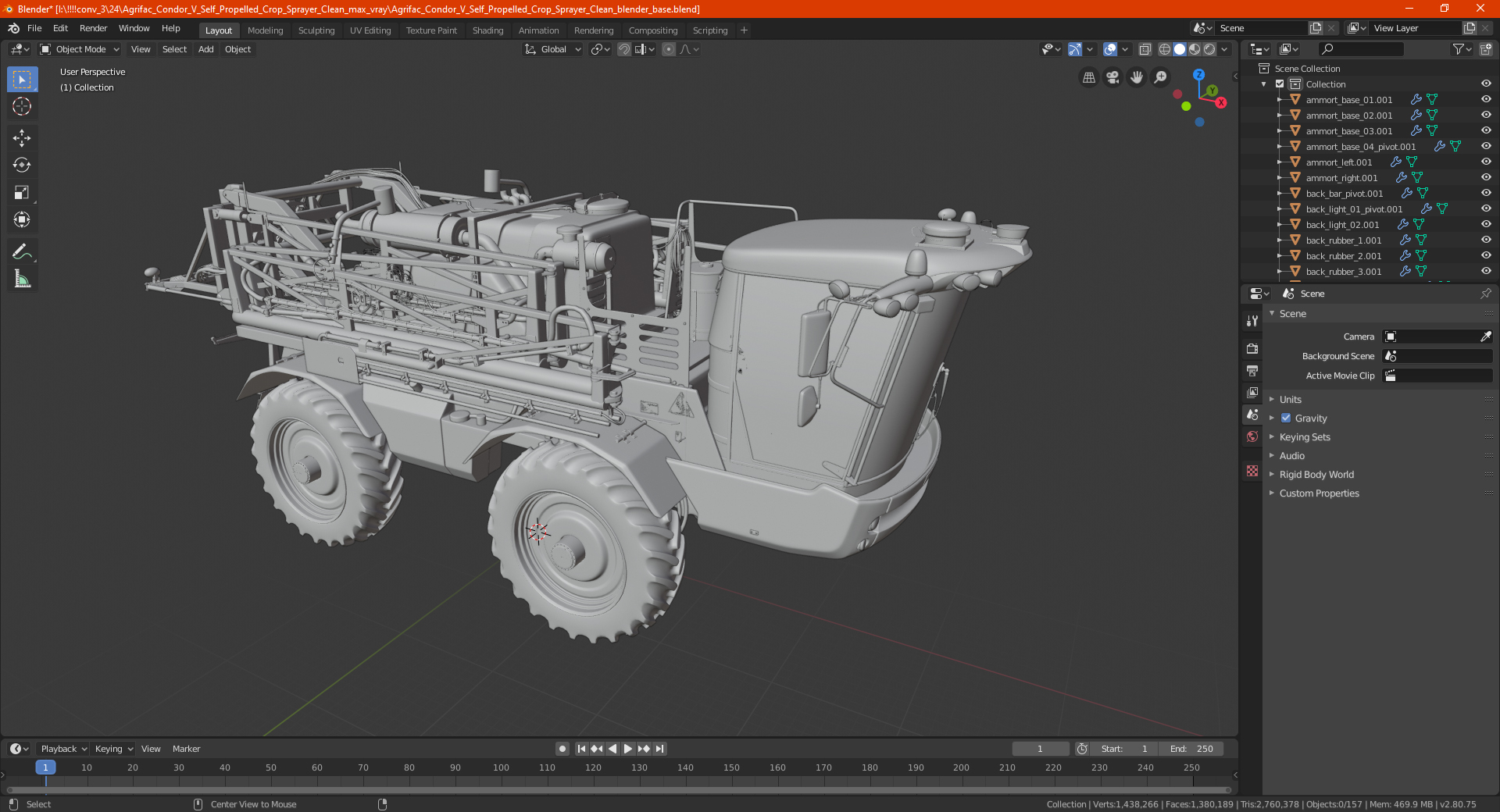Play the animation forward

[x=628, y=749]
